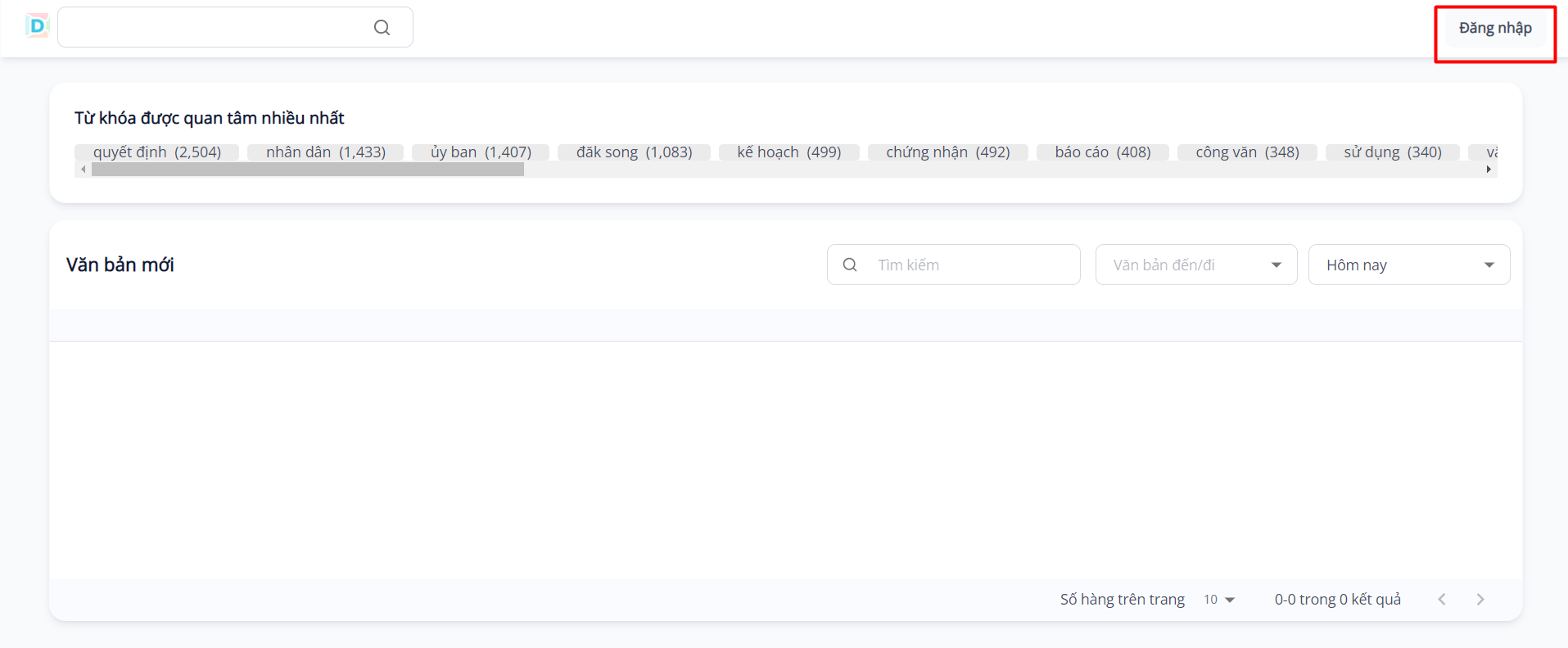
Task: Click the Đăng nhập login button
Action: 1494,29
